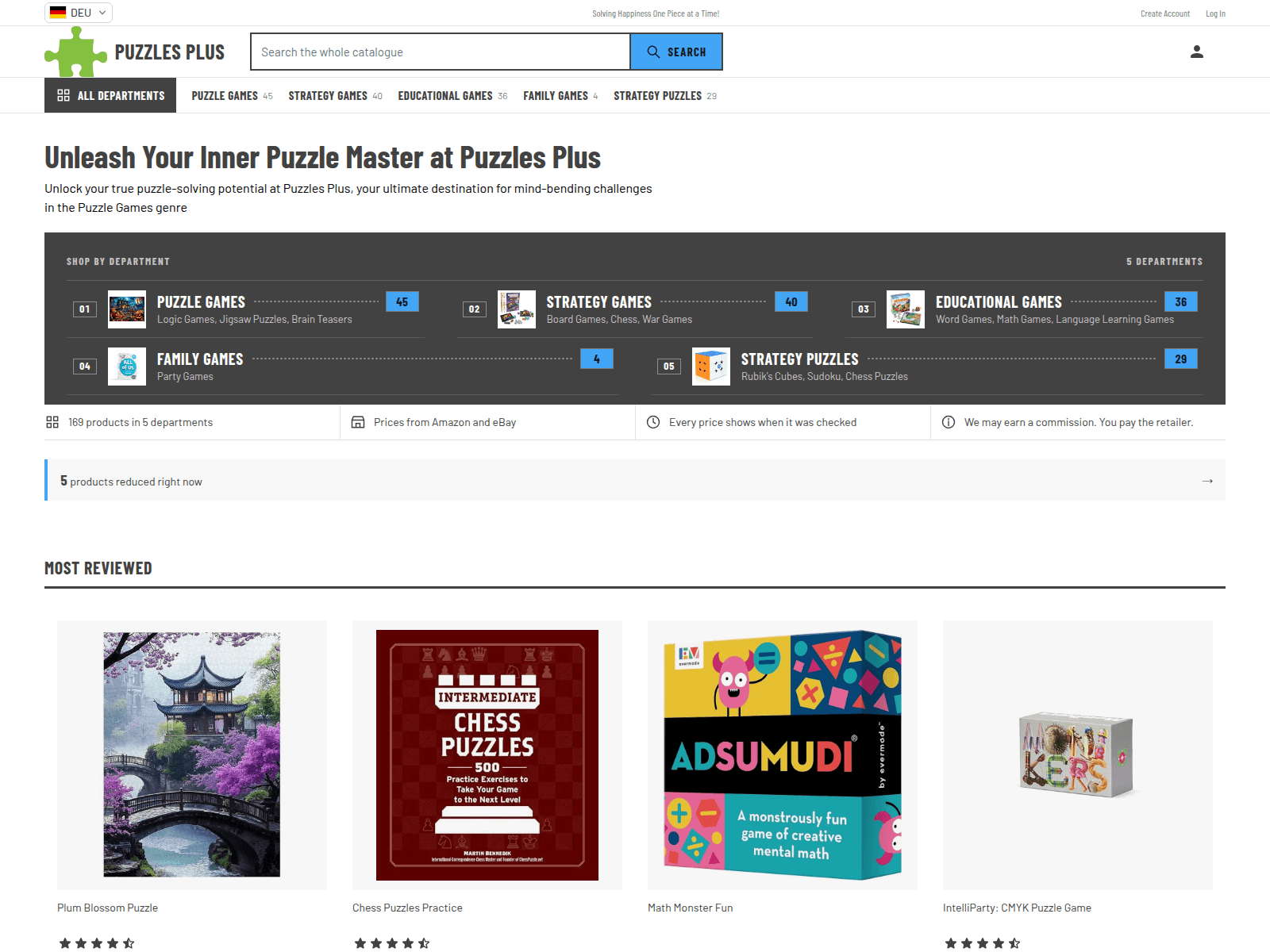1270x952 pixels.
Task: Click the 45 count badge for Puzzle Games
Action: tap(402, 302)
